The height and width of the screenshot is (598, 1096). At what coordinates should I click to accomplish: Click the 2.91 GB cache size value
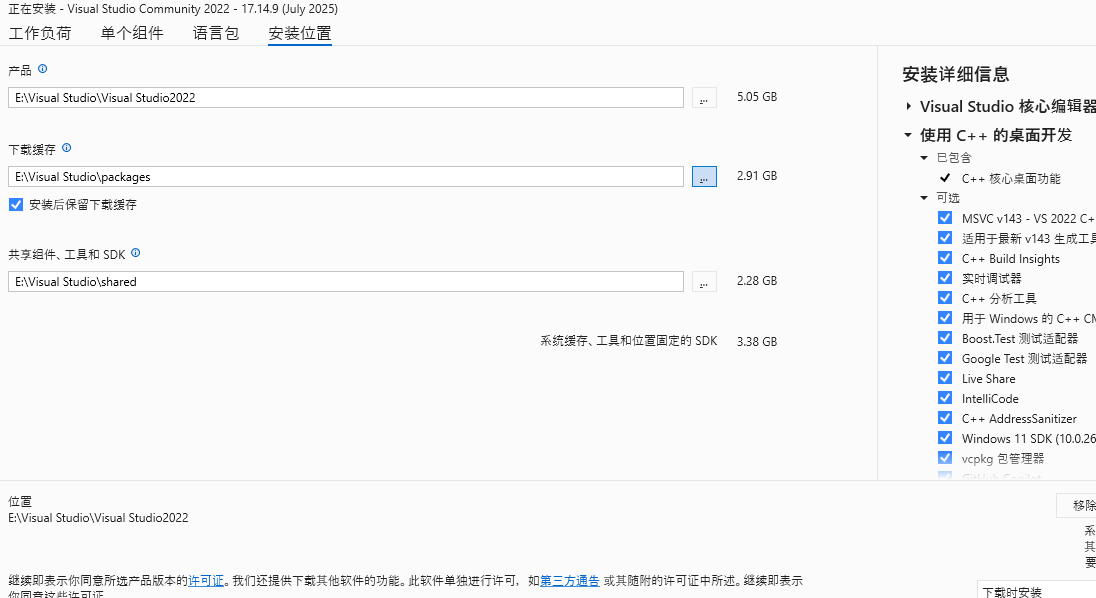(757, 176)
